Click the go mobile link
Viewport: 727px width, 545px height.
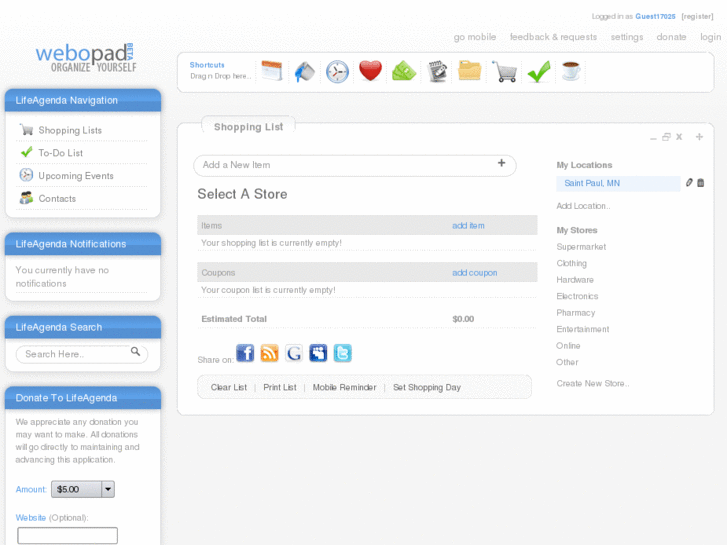pyautogui.click(x=475, y=37)
